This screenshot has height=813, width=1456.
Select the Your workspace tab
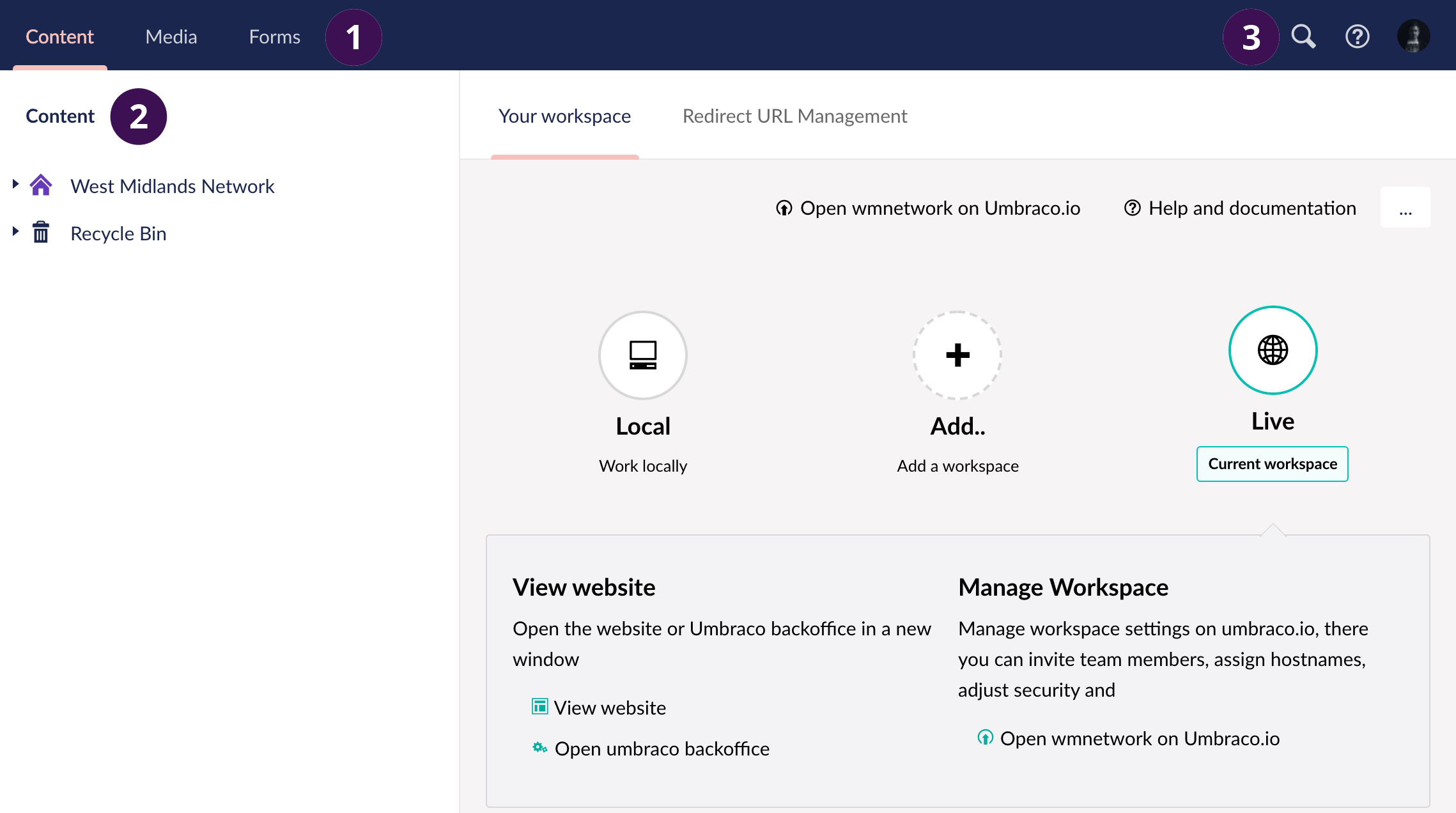564,116
